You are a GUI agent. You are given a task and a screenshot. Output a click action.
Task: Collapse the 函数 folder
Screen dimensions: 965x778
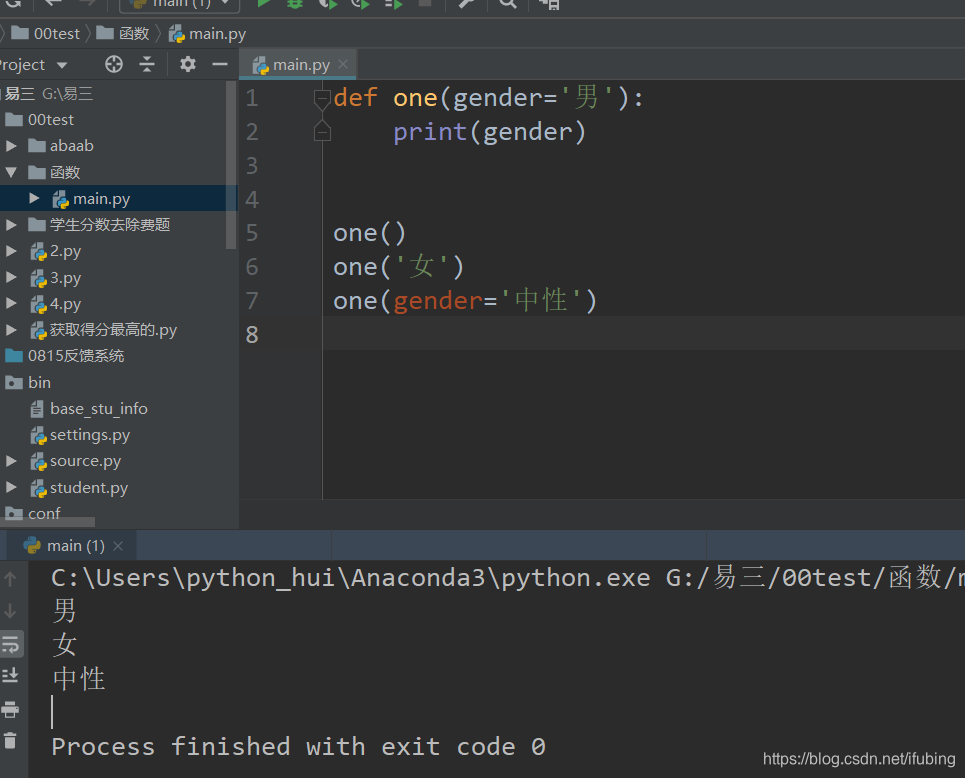pos(11,172)
